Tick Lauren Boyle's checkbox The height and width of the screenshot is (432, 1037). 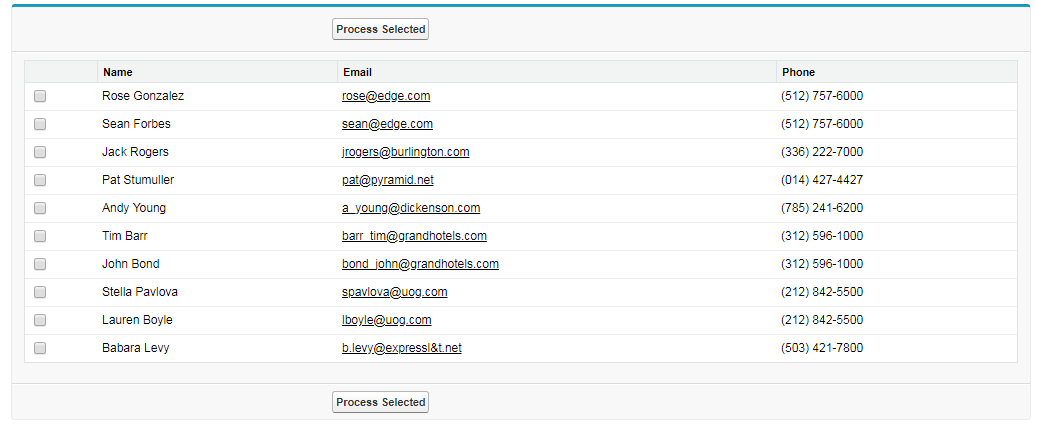[x=40, y=321]
